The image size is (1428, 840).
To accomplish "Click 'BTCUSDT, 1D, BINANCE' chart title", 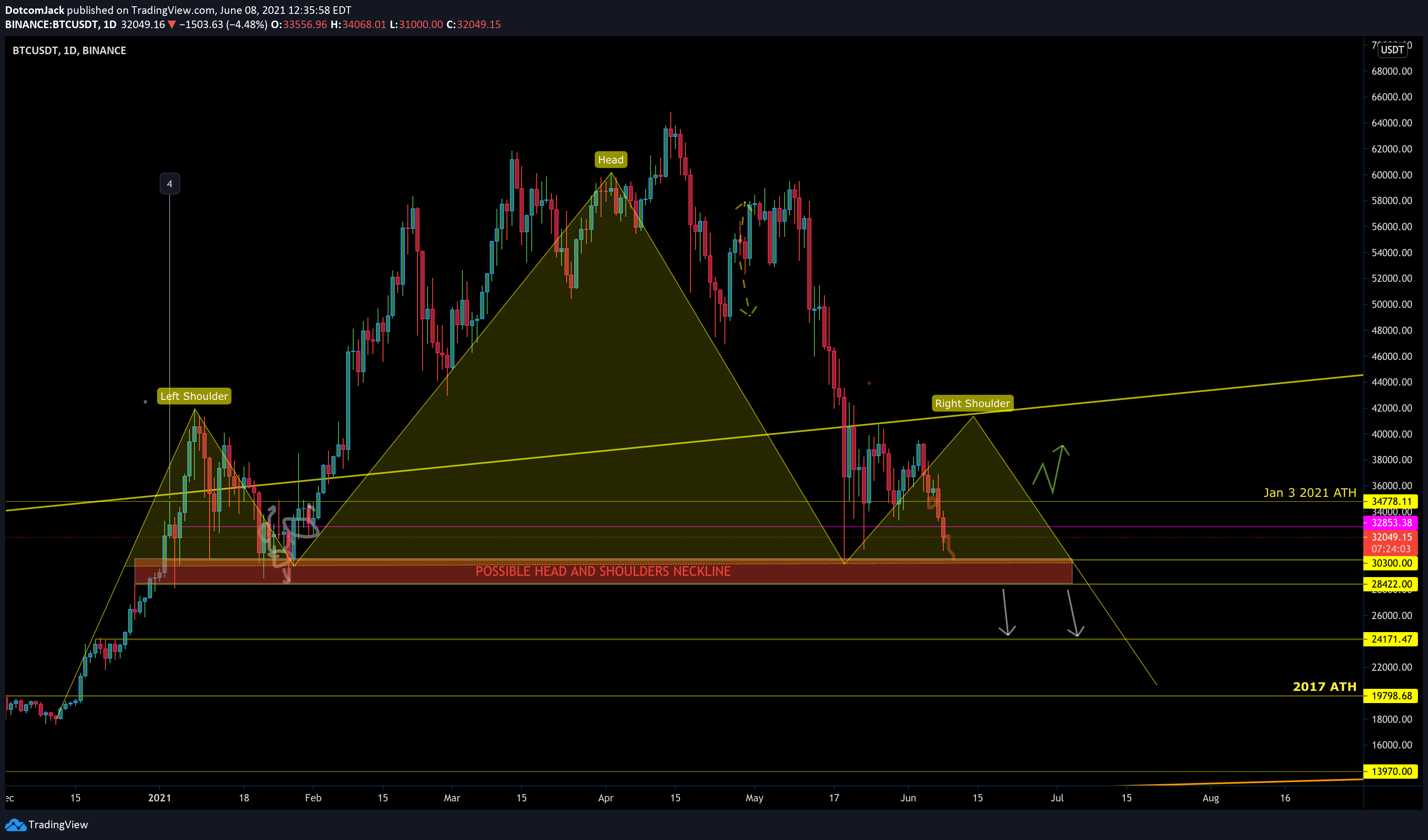I will coord(69,50).
